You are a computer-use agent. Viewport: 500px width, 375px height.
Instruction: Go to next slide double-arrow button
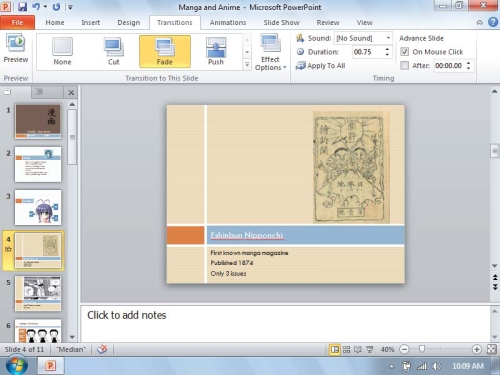(495, 287)
